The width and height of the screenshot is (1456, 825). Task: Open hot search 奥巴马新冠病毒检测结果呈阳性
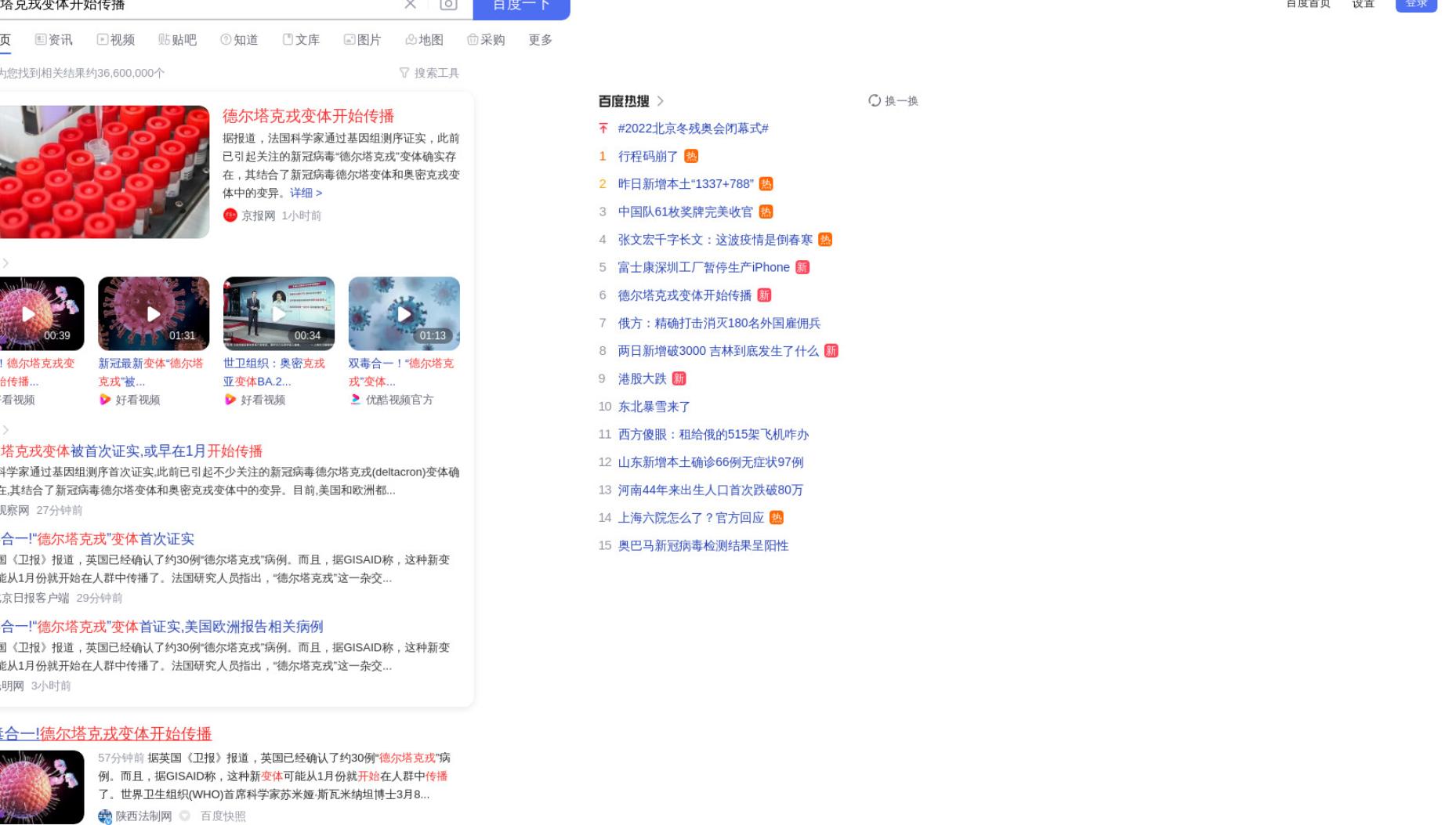tap(703, 546)
